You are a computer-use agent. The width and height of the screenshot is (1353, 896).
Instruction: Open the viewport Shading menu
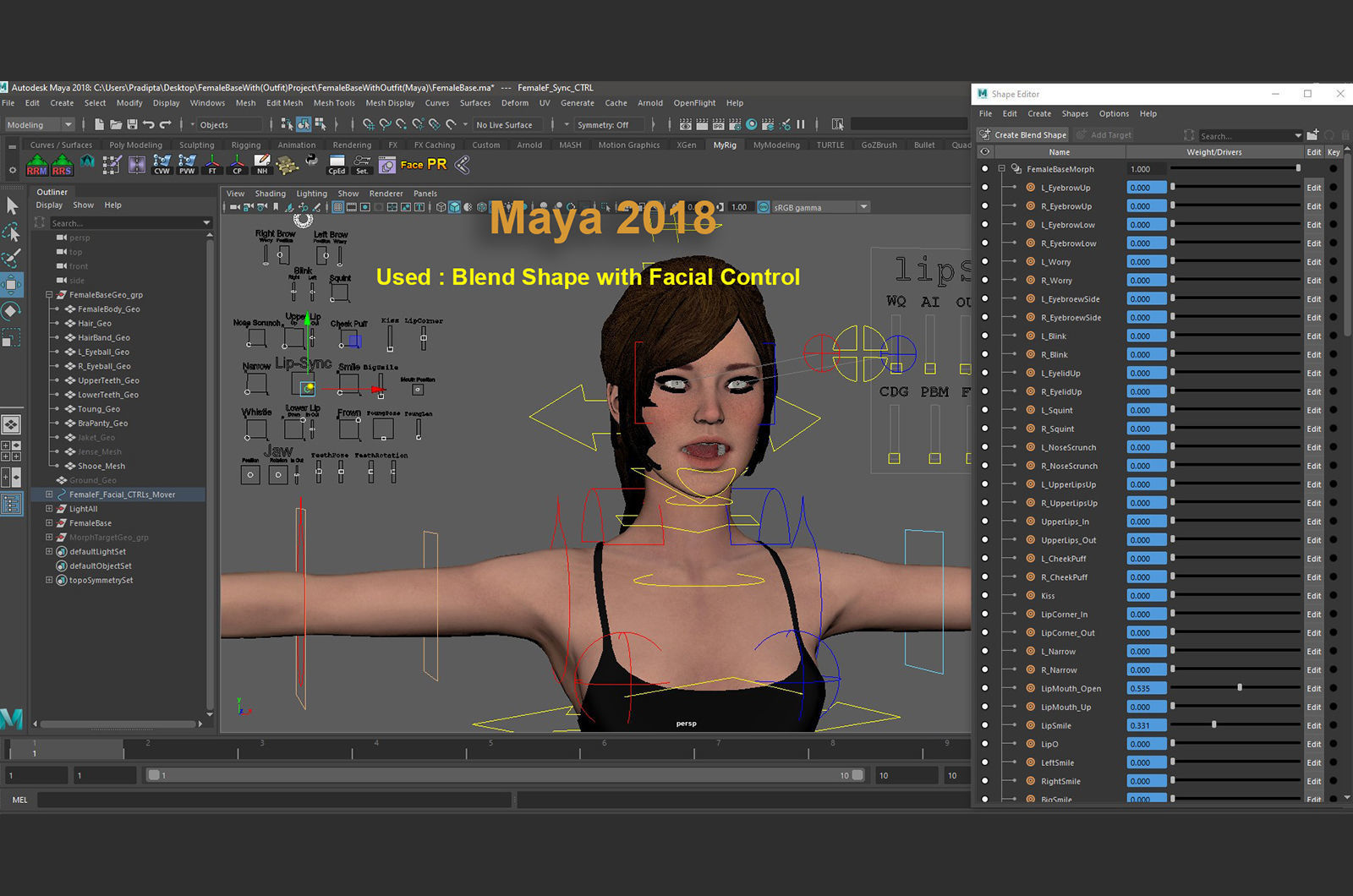click(x=271, y=194)
